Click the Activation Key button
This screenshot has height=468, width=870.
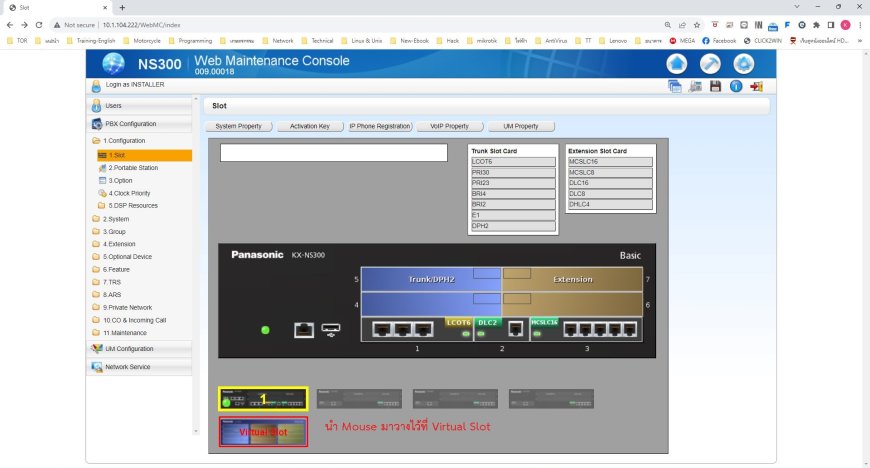coord(310,127)
